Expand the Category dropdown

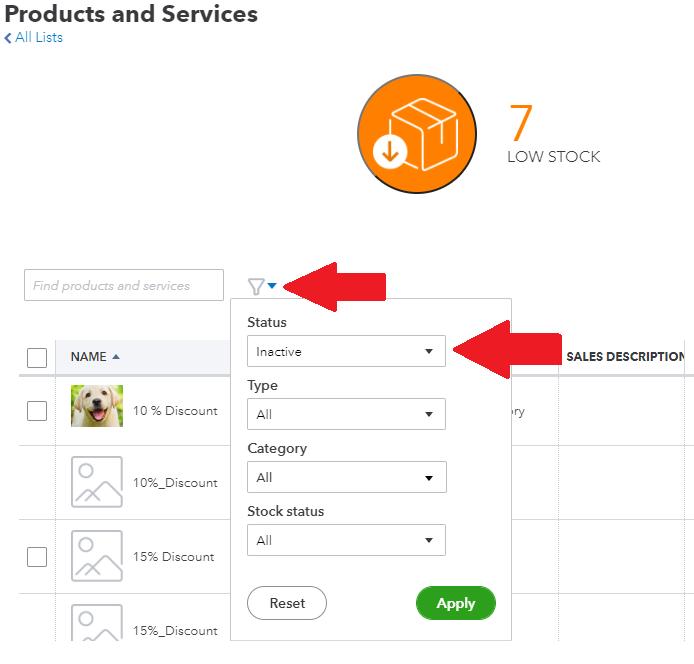(346, 477)
